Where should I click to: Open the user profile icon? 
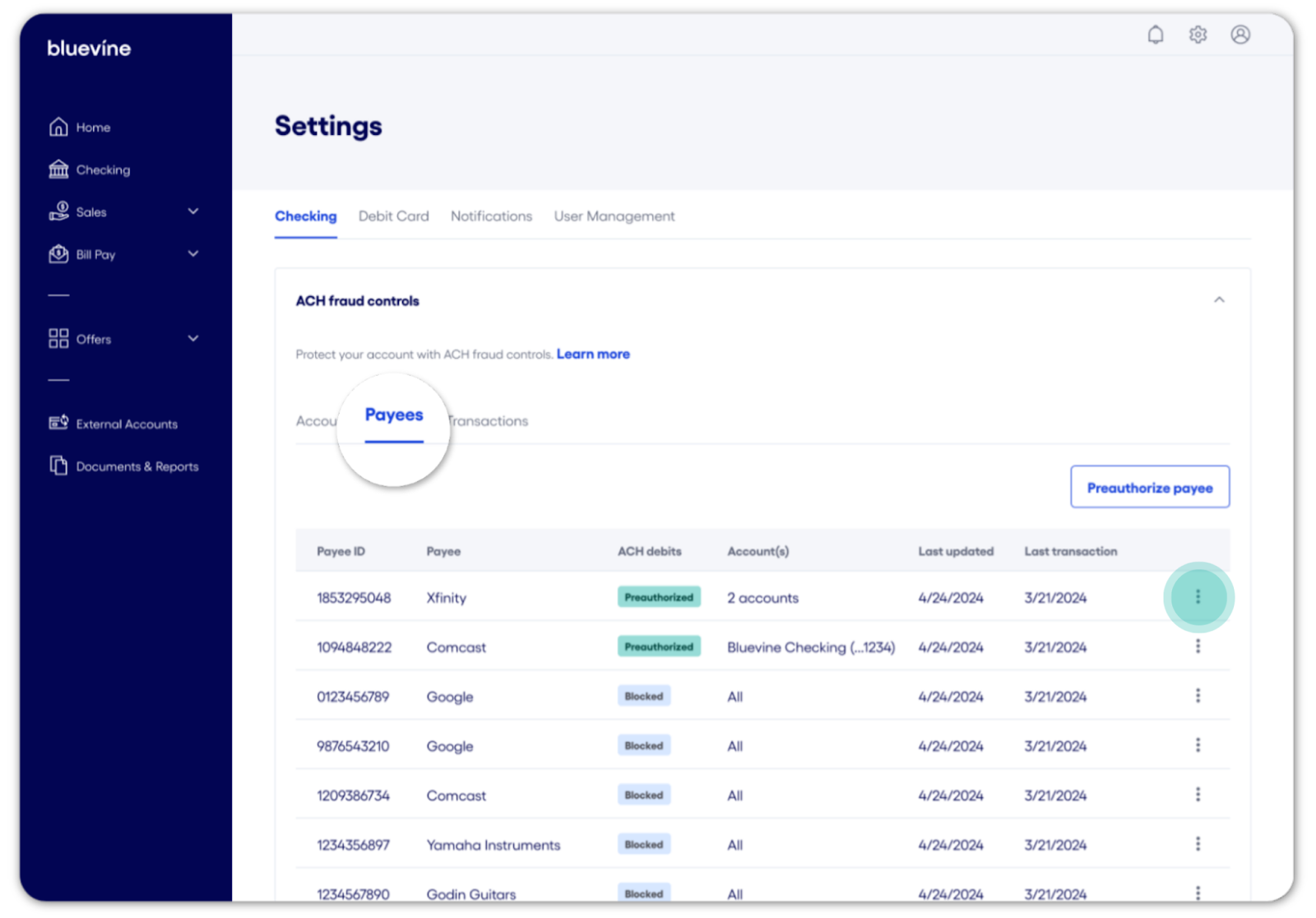[x=1240, y=35]
